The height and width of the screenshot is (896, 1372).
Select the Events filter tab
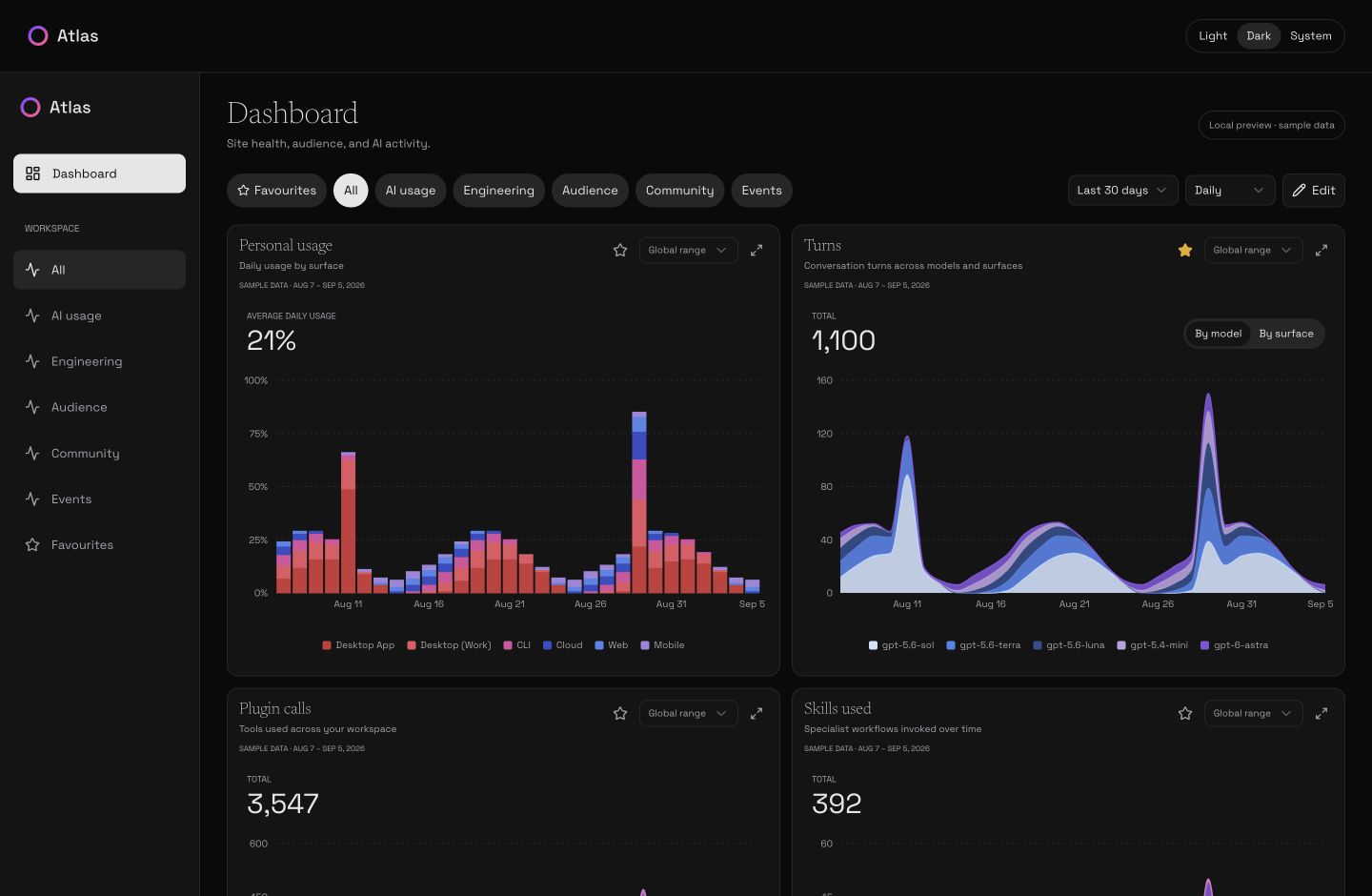click(761, 191)
